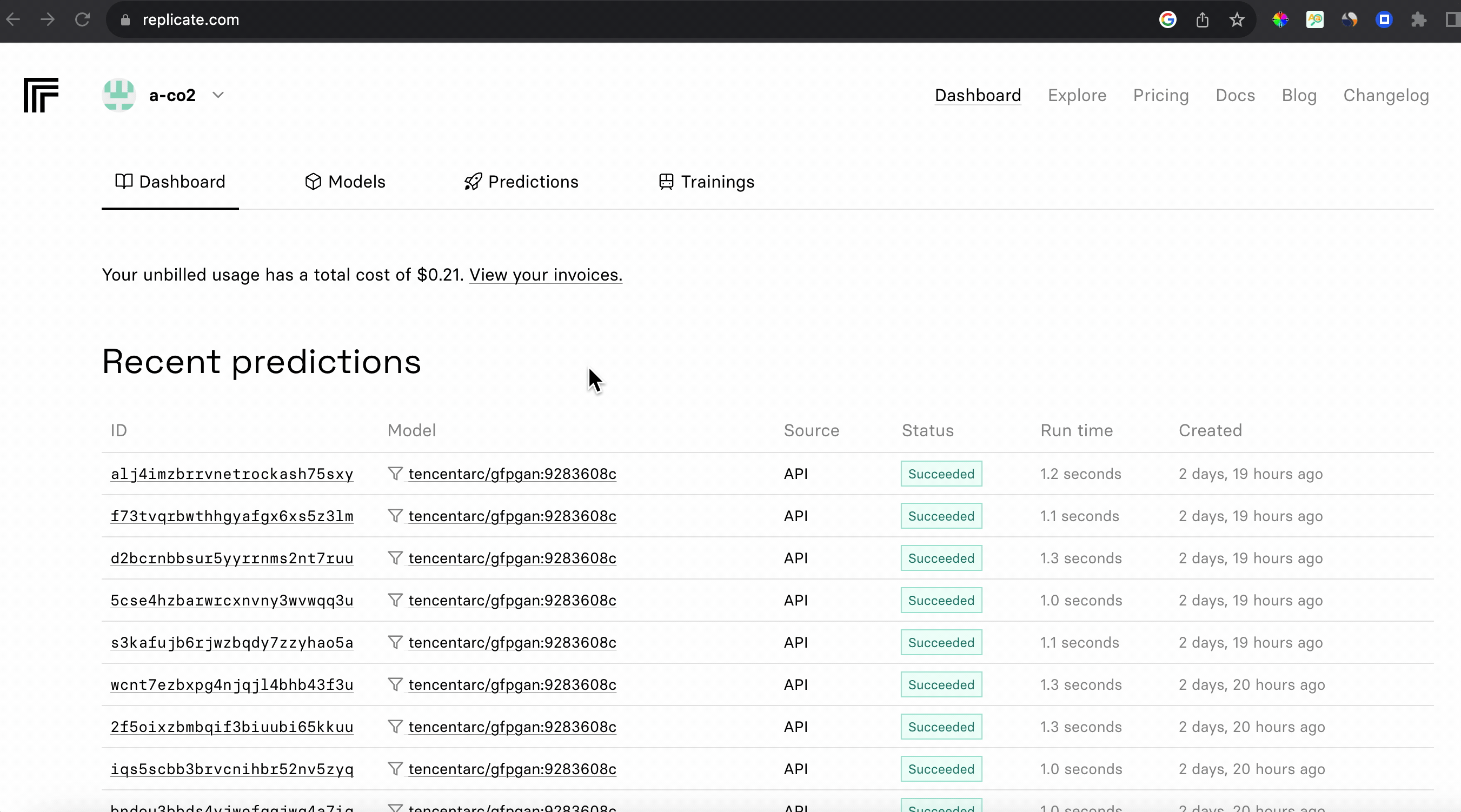
Task: Open model link in the d2bcrnbbsur5yyrrnms2nt7ruu row
Action: (x=512, y=558)
